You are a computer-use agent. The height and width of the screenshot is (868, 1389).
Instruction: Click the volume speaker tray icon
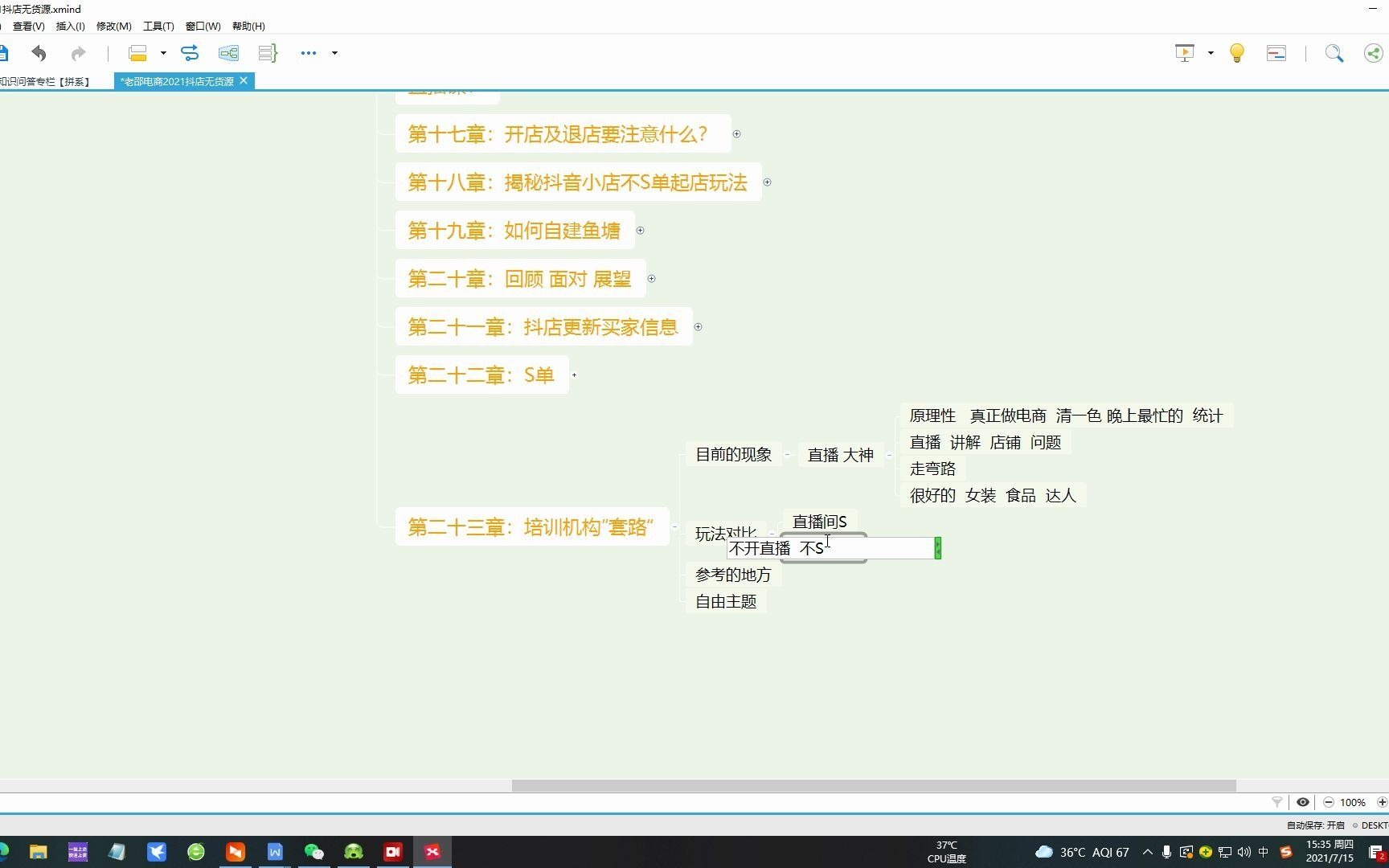(1244, 852)
